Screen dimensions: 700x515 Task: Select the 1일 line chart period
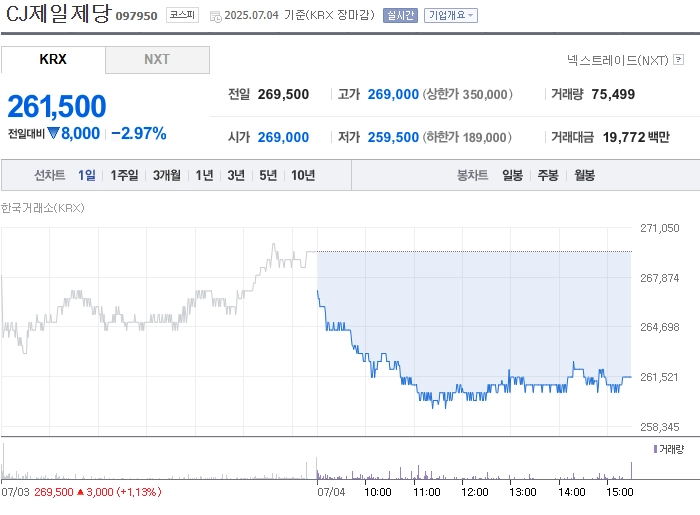coord(87,175)
